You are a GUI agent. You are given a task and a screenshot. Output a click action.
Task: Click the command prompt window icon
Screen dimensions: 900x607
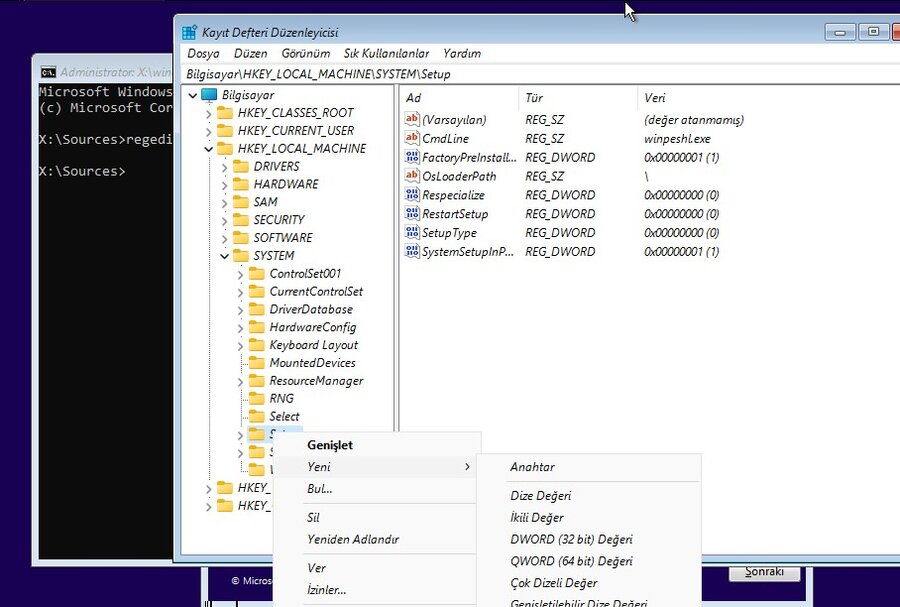pos(48,72)
